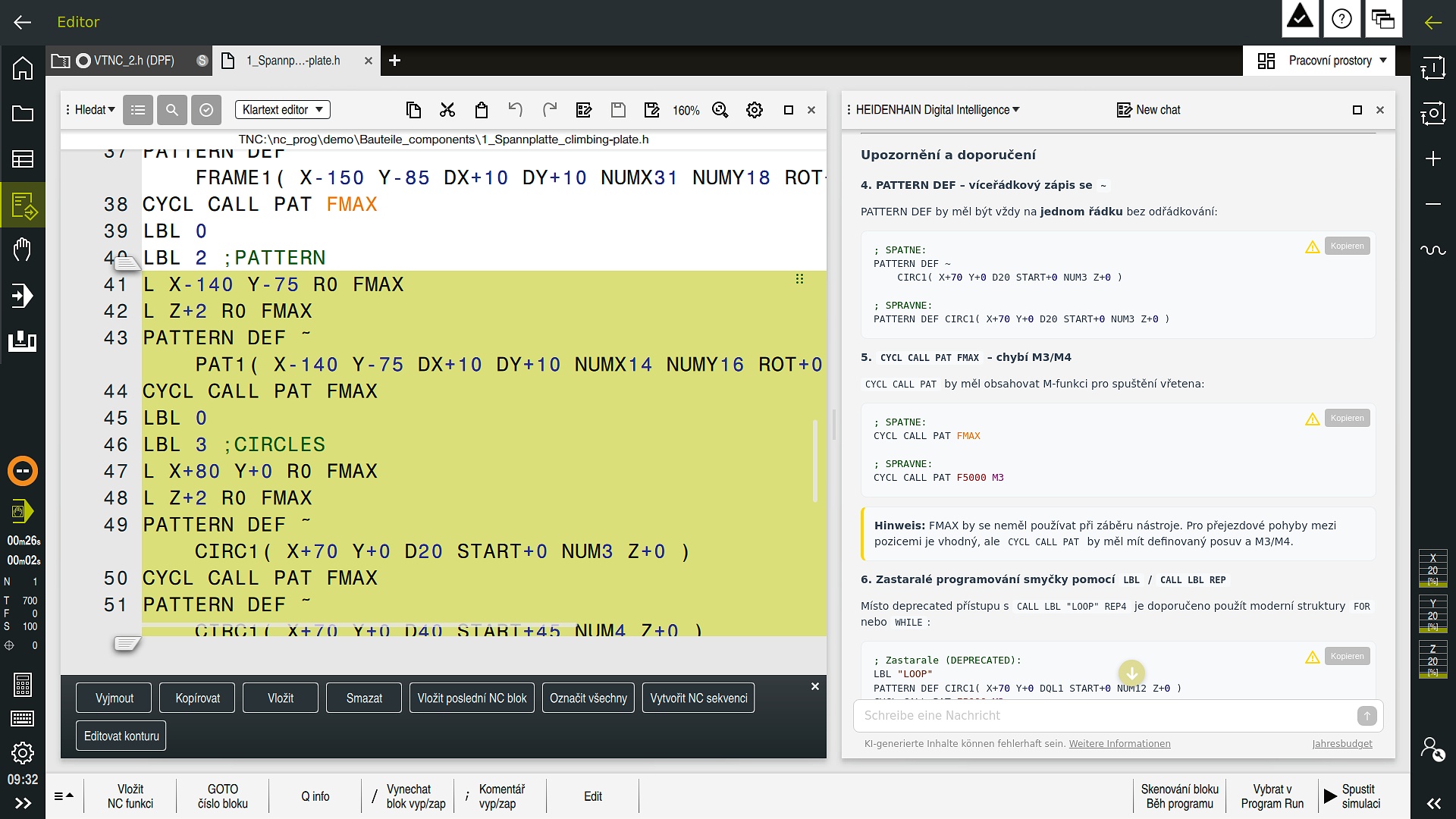Image resolution: width=1456 pixels, height=819 pixels.
Task: Toggle the structure list view button
Action: tap(138, 110)
